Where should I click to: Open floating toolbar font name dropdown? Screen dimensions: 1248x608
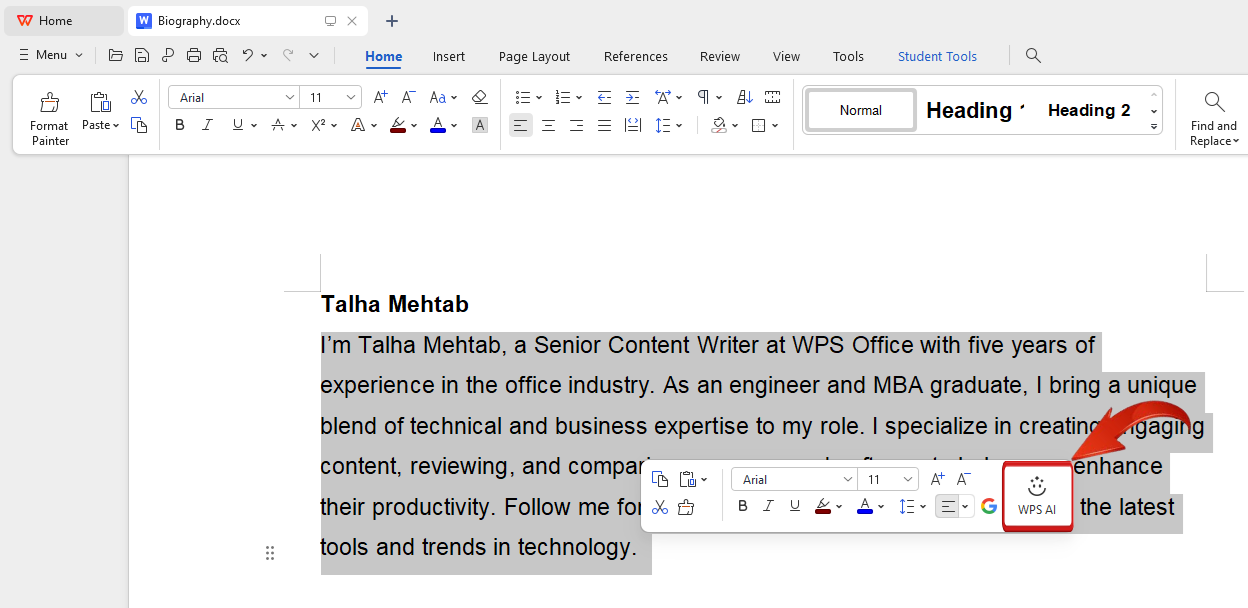[x=848, y=479]
